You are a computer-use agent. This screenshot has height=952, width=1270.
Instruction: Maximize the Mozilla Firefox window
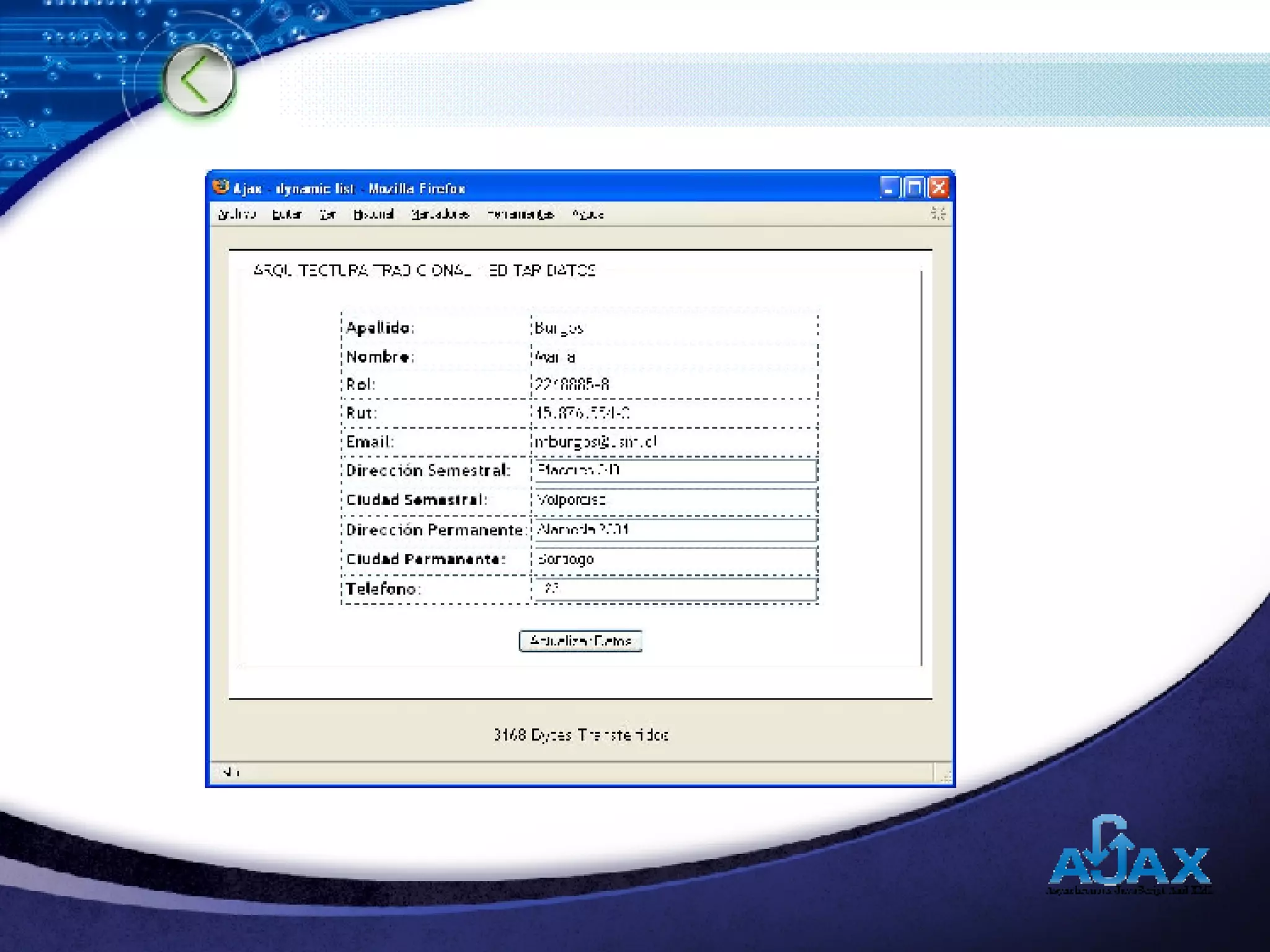pos(914,187)
